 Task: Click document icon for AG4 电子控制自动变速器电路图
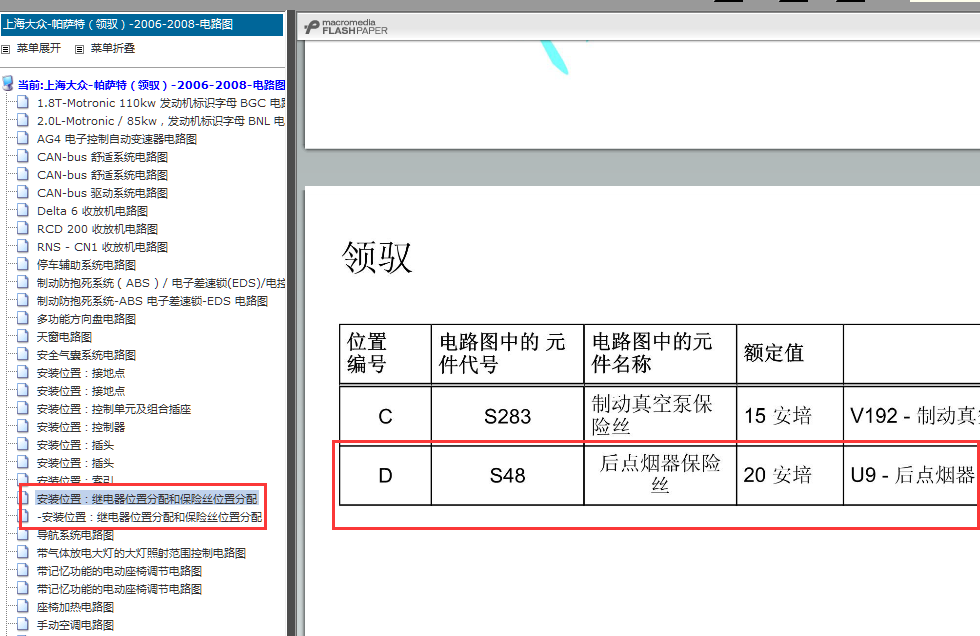click(x=23, y=138)
